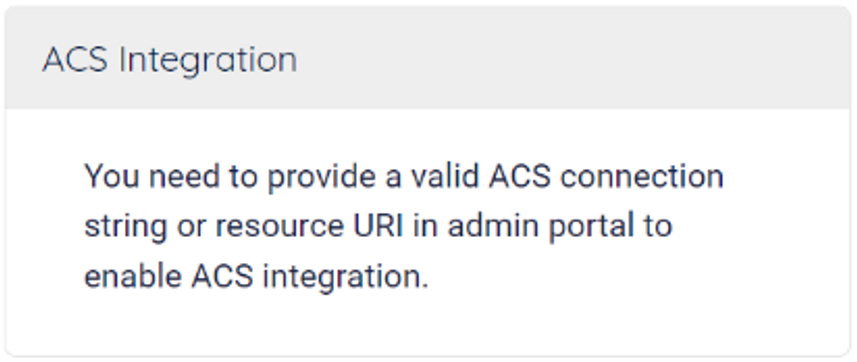Click the first line starting "You need to provide"
The height and width of the screenshot is (362, 857).
coord(404,177)
